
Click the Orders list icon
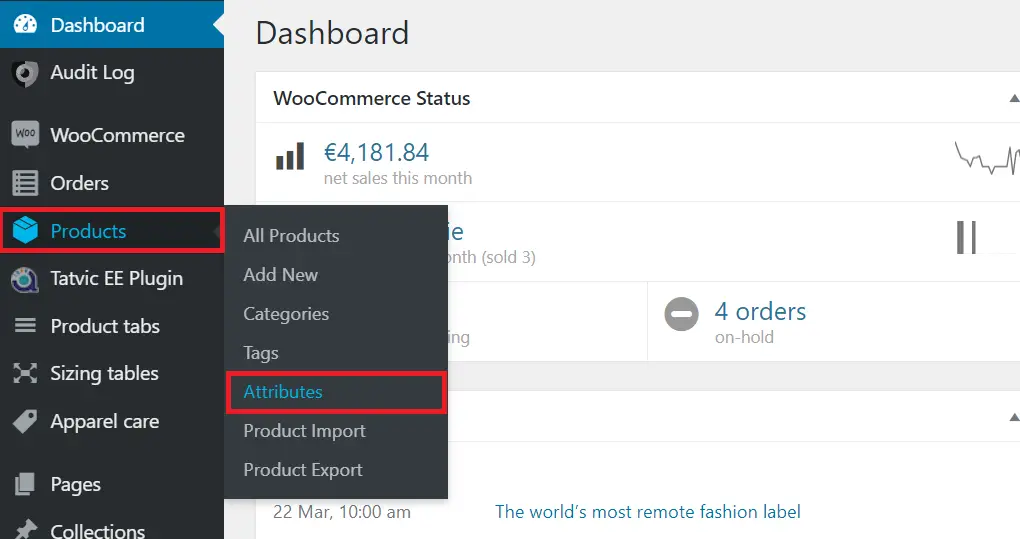point(25,183)
